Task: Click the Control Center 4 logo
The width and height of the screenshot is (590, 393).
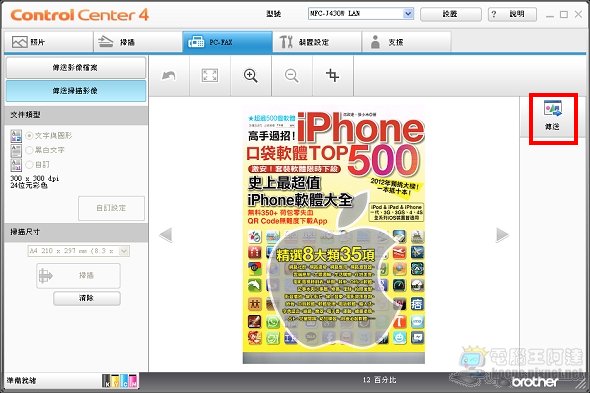Action: point(79,15)
